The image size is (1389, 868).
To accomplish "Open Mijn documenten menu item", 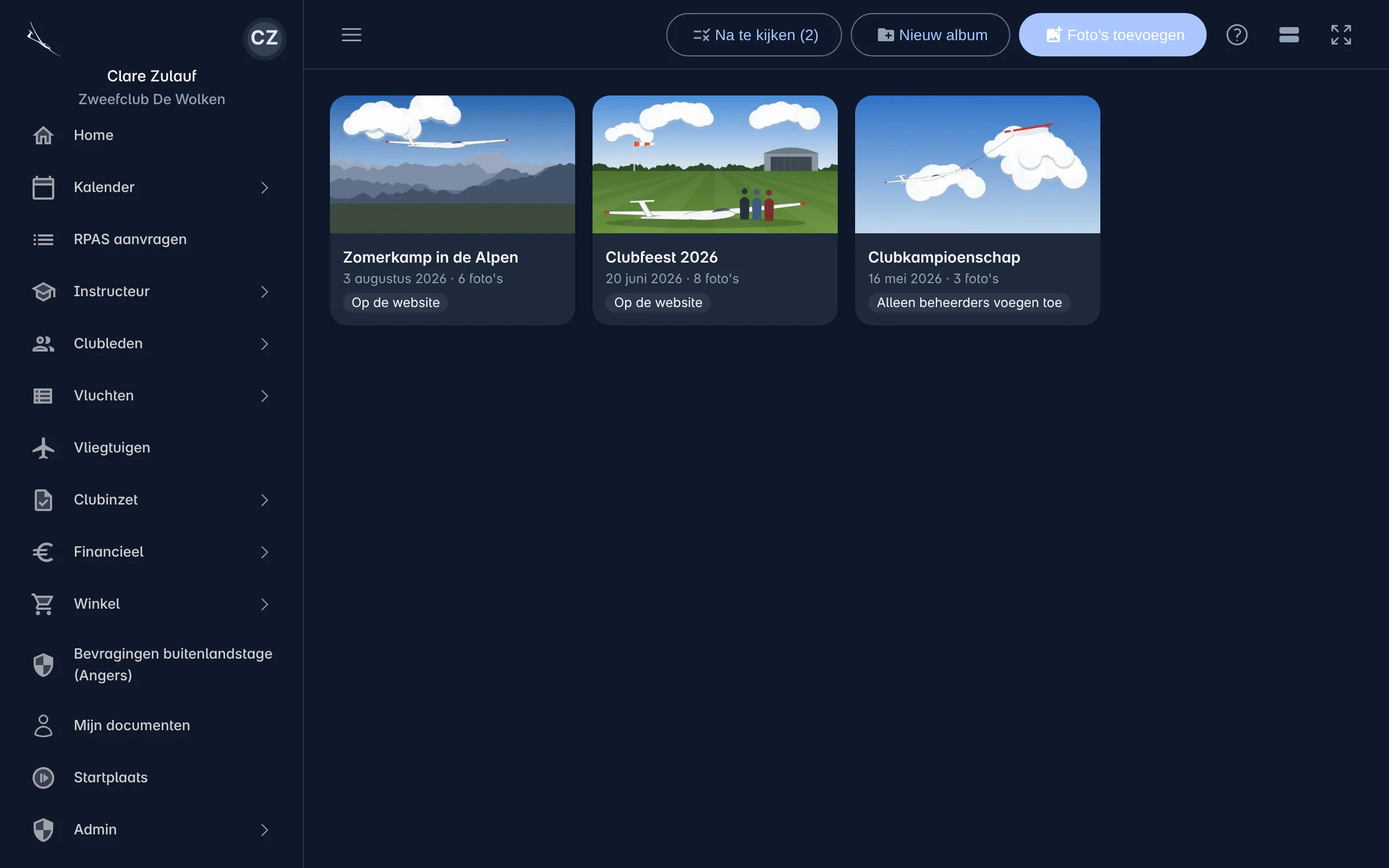I will coord(151,726).
